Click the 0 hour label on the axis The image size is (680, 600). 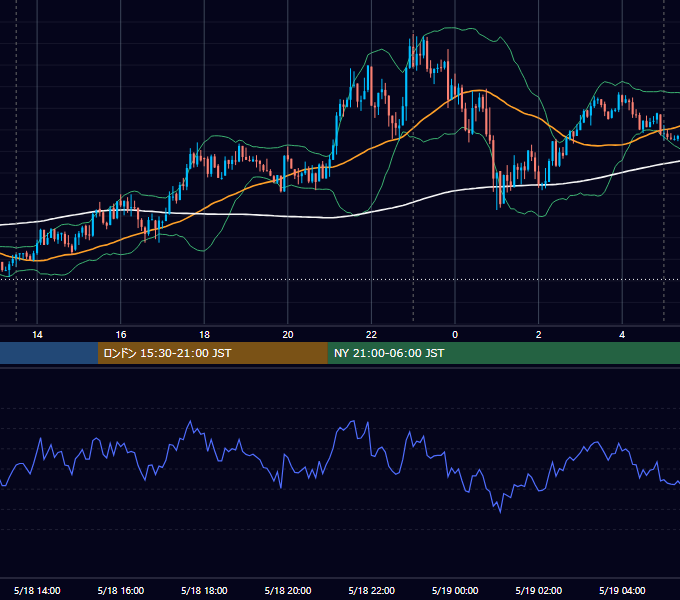[x=455, y=335]
